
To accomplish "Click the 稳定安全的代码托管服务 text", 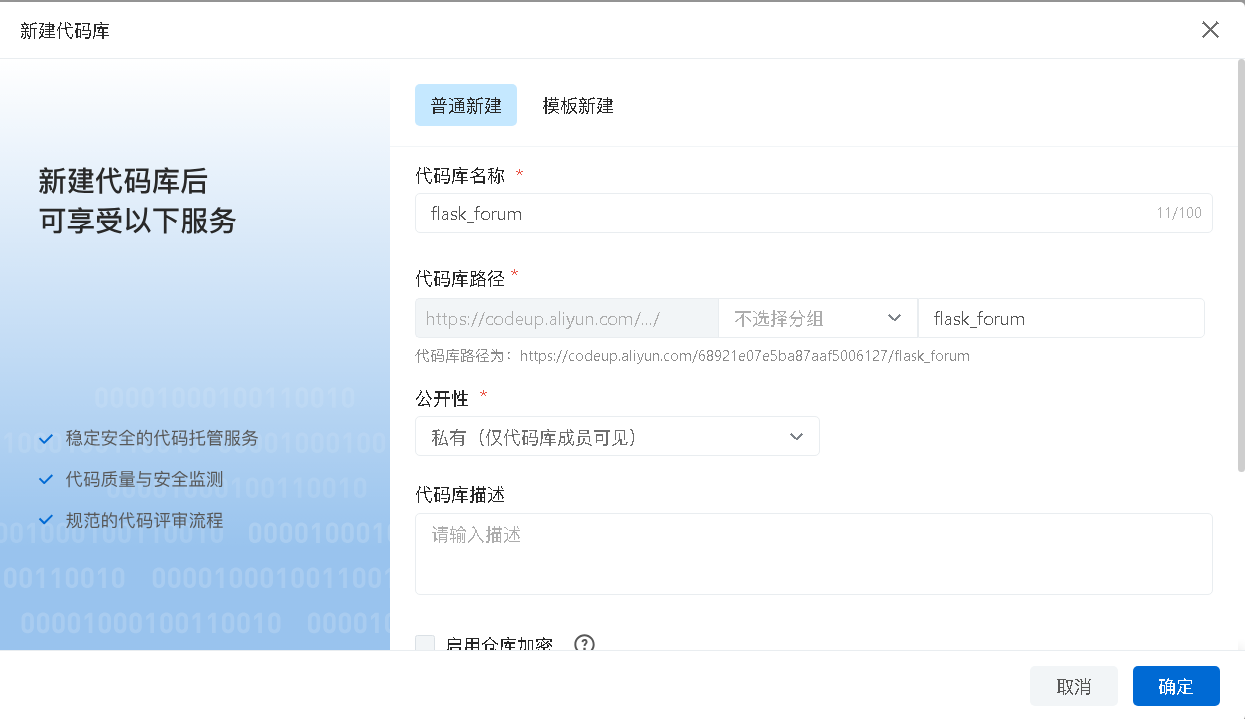I will [x=162, y=438].
